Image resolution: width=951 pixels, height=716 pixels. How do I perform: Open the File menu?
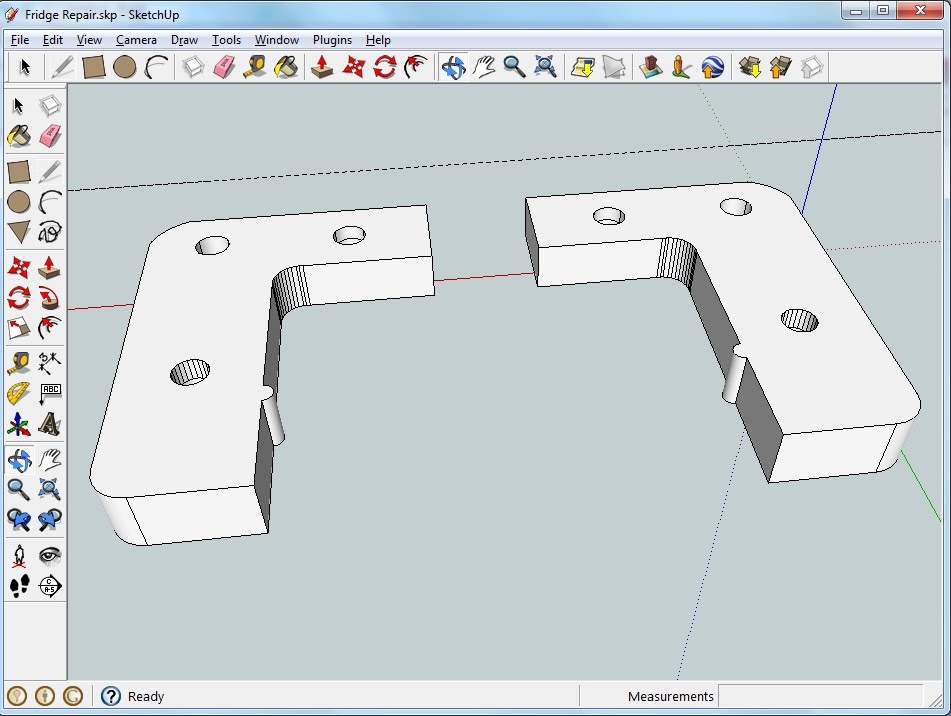20,40
